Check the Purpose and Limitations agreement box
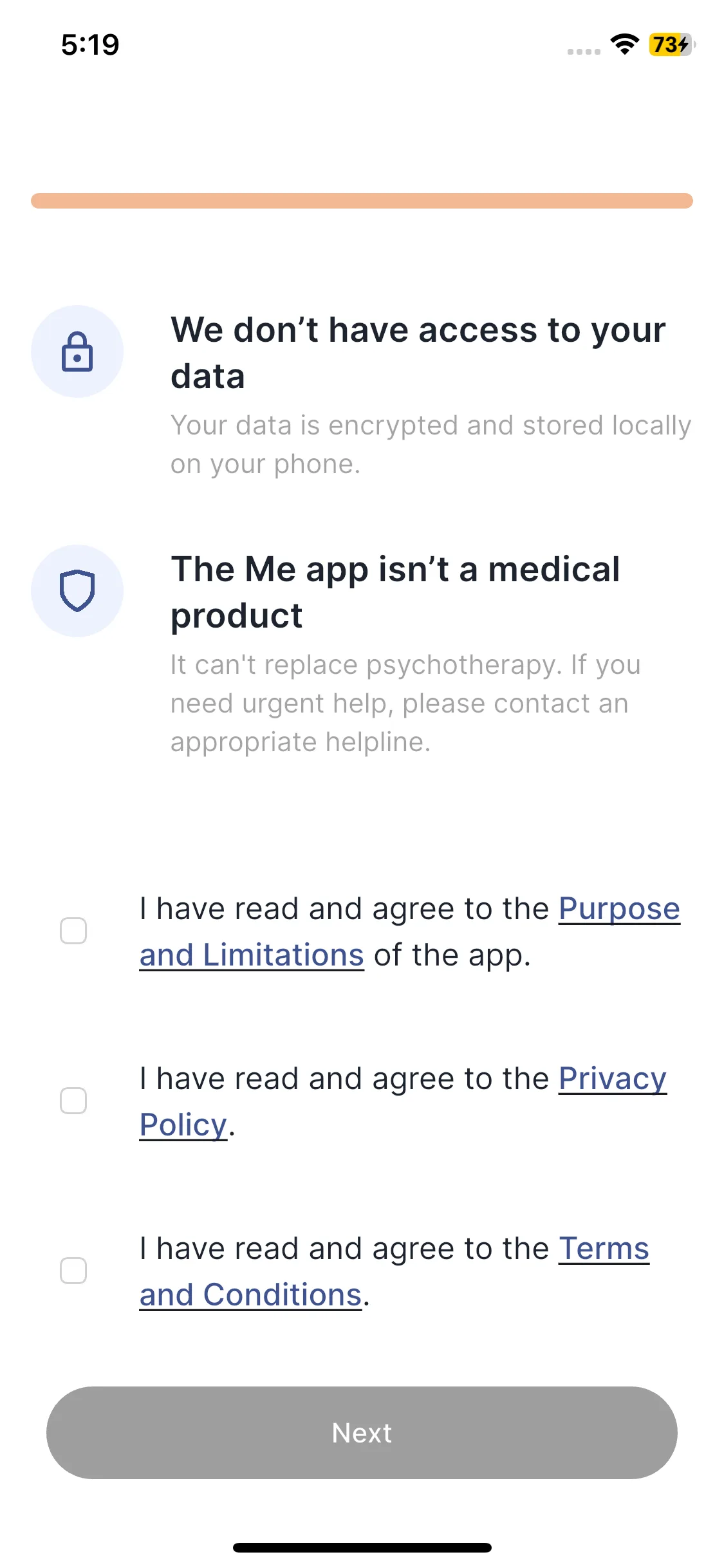 tap(73, 931)
